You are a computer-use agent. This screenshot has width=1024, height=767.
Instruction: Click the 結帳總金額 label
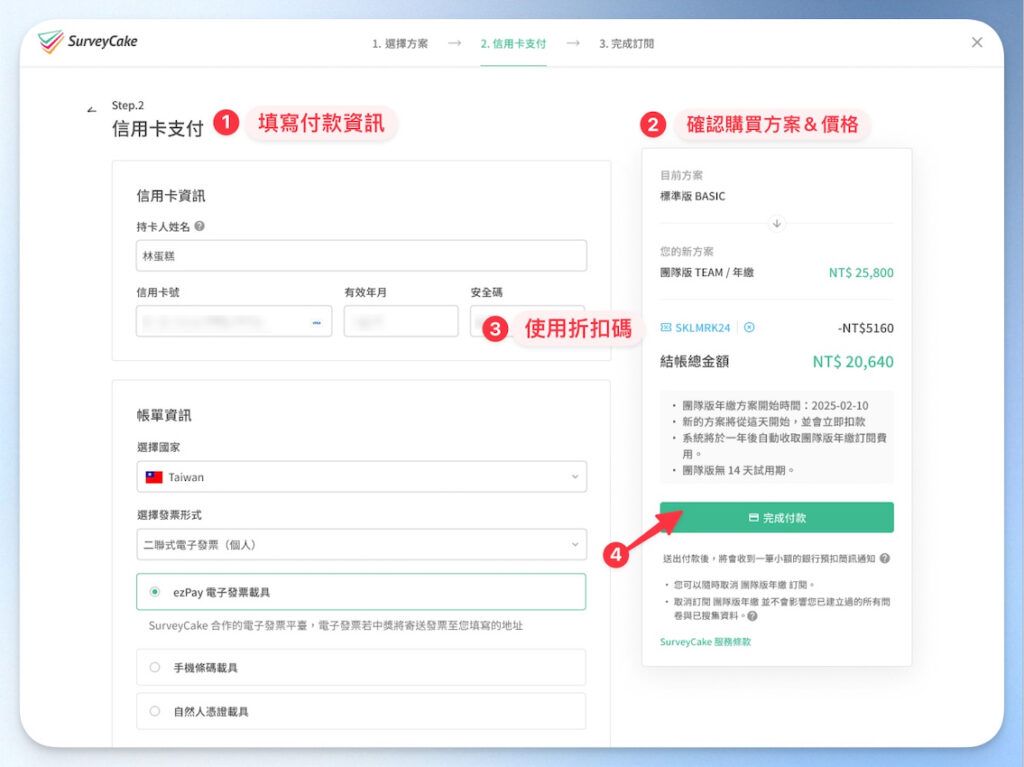[x=694, y=361]
